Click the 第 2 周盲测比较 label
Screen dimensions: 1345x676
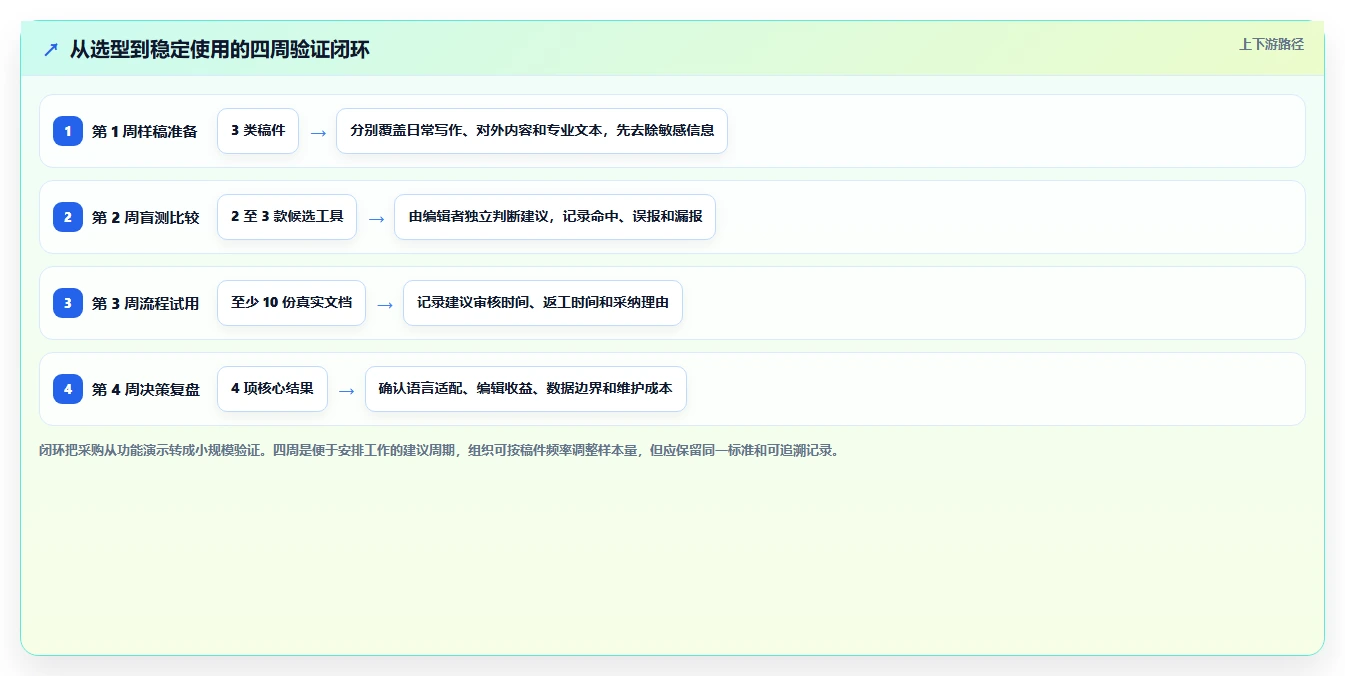146,217
